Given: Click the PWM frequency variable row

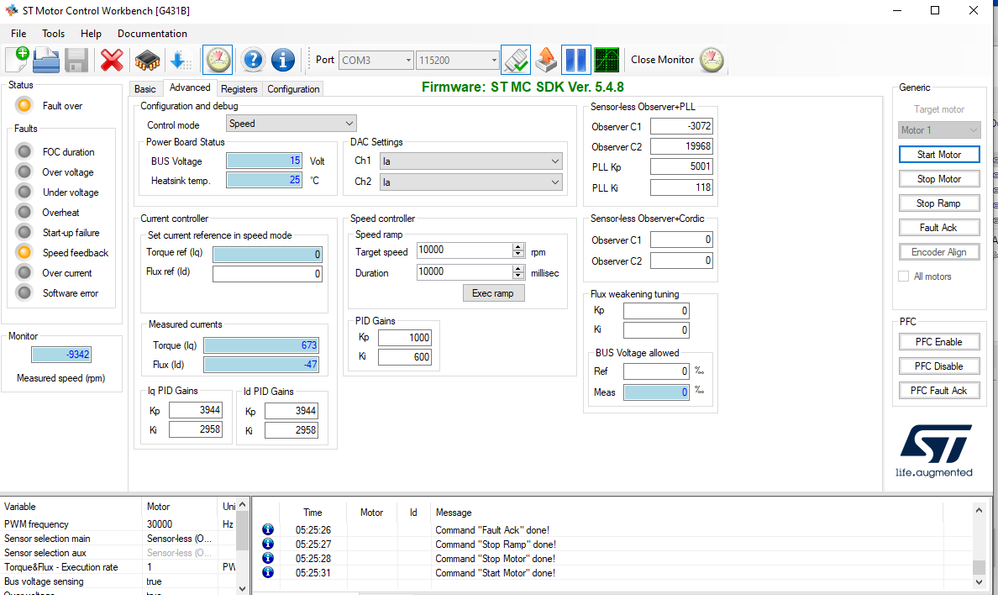Looking at the screenshot, I should 118,524.
